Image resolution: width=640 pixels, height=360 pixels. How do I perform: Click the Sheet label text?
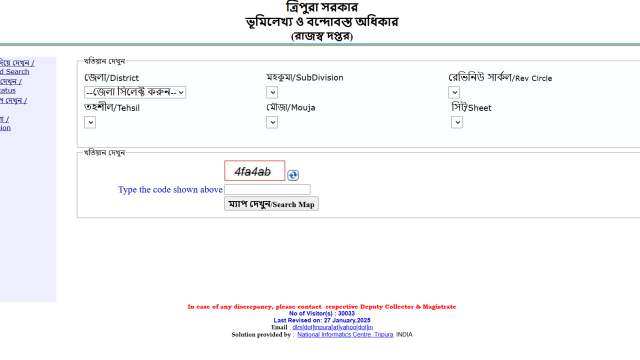[x=471, y=107]
